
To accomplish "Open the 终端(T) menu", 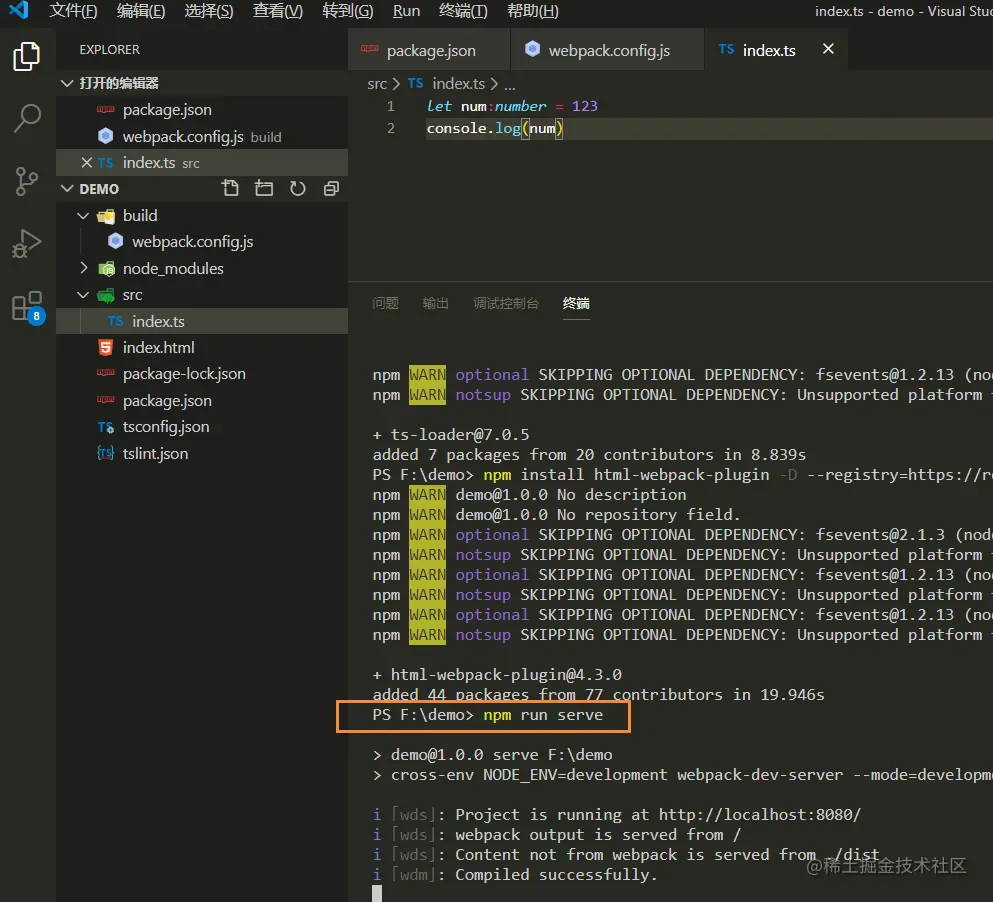I will [463, 11].
